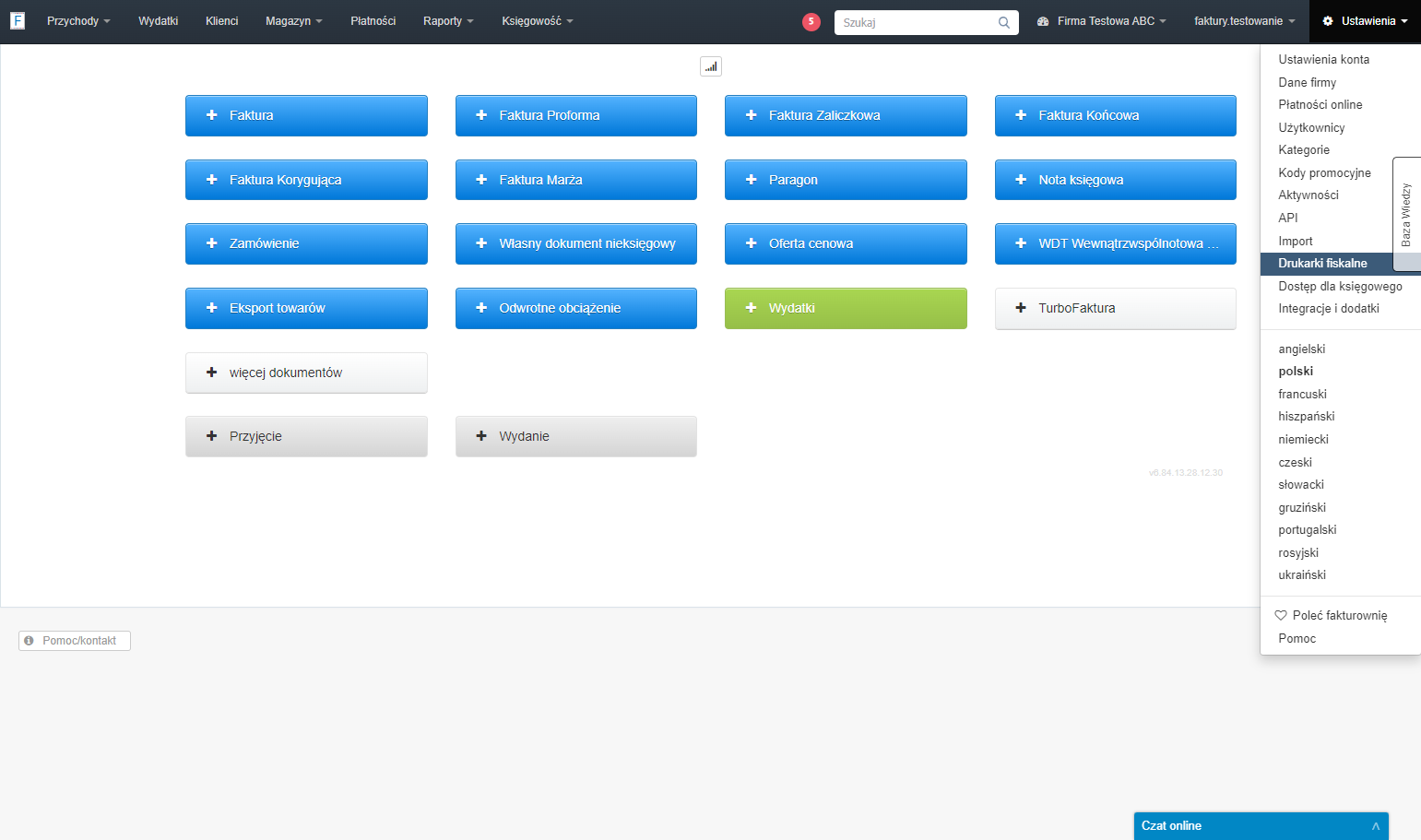Open the Baza Wiedzy side tab
The height and width of the screenshot is (840, 1421).
1406,214
